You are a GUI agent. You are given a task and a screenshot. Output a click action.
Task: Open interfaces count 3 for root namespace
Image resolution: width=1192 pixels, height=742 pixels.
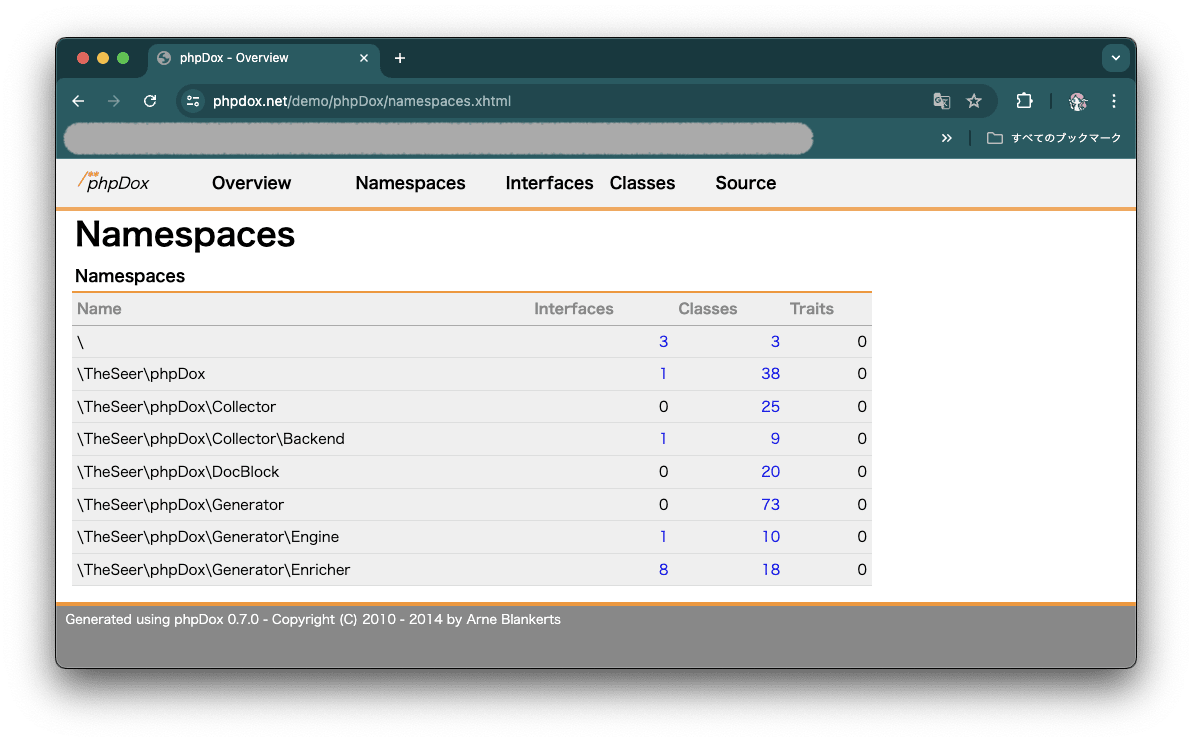pyautogui.click(x=664, y=341)
